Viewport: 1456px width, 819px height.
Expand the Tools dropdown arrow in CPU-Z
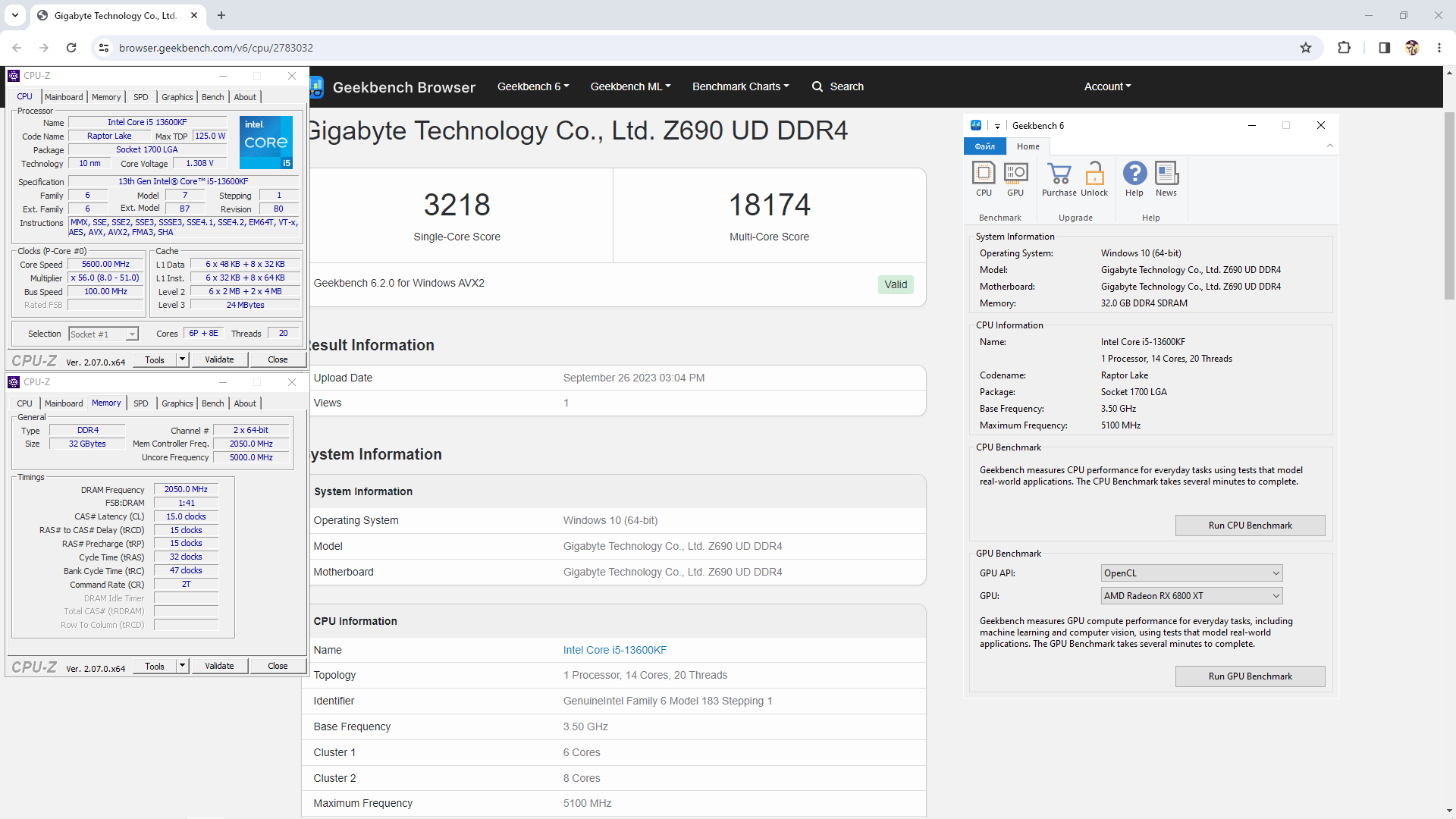(180, 359)
